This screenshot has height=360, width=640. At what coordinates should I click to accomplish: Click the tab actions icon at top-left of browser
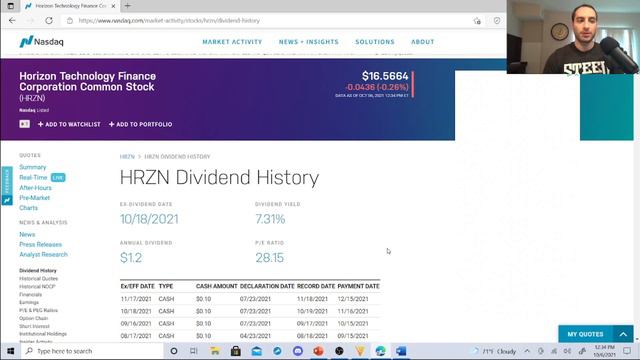(11, 6)
